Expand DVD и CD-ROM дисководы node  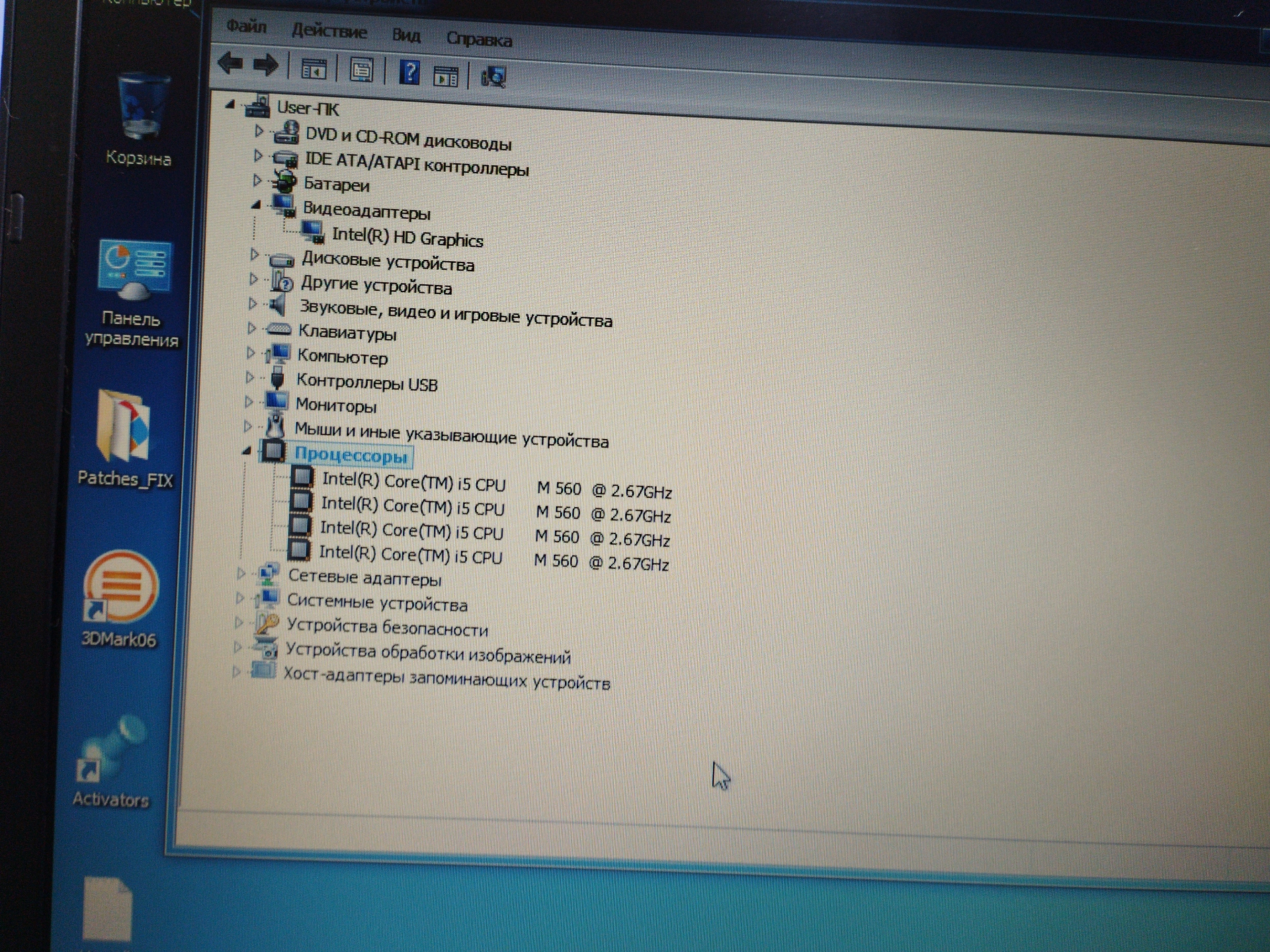pyautogui.click(x=259, y=132)
